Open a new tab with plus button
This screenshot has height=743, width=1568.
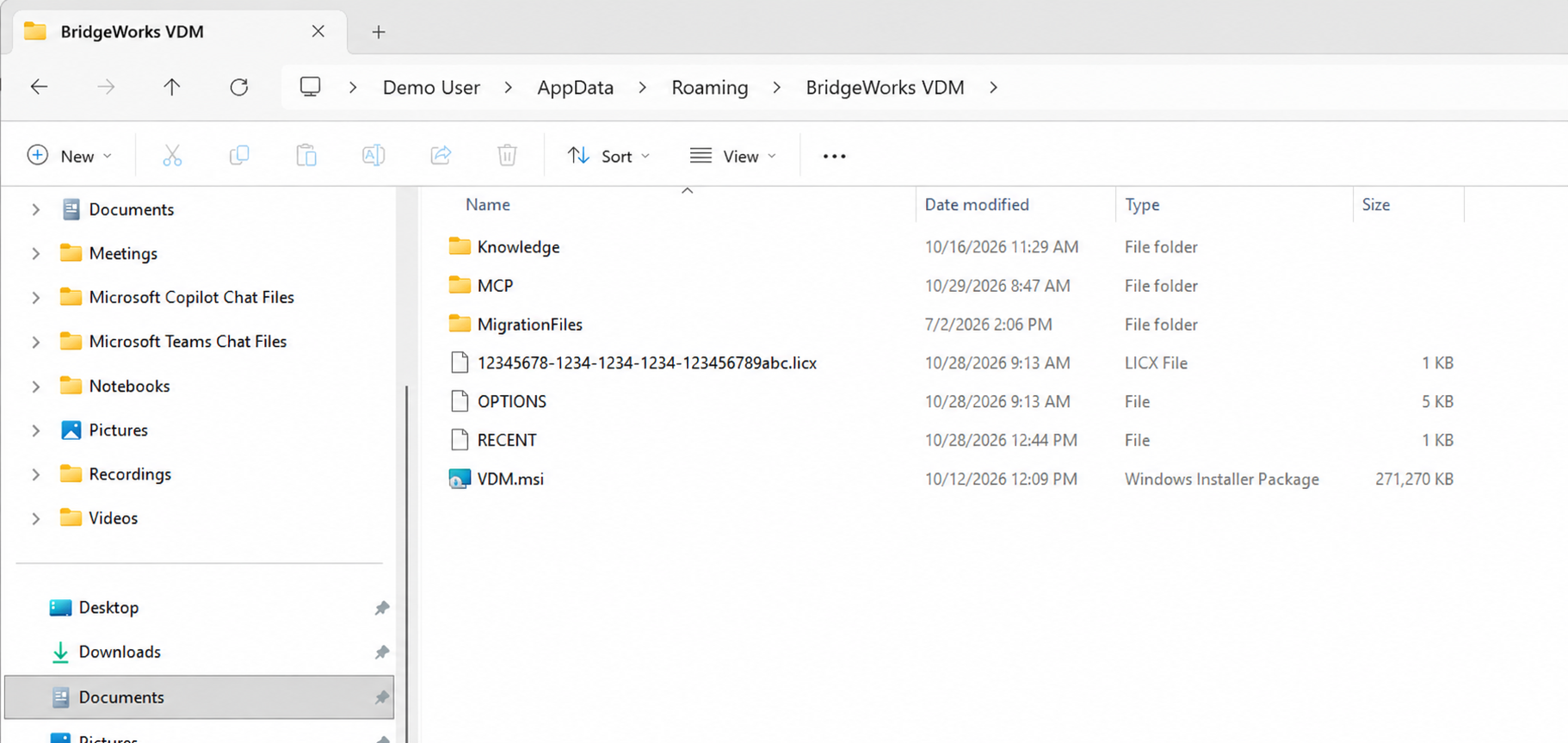[379, 32]
